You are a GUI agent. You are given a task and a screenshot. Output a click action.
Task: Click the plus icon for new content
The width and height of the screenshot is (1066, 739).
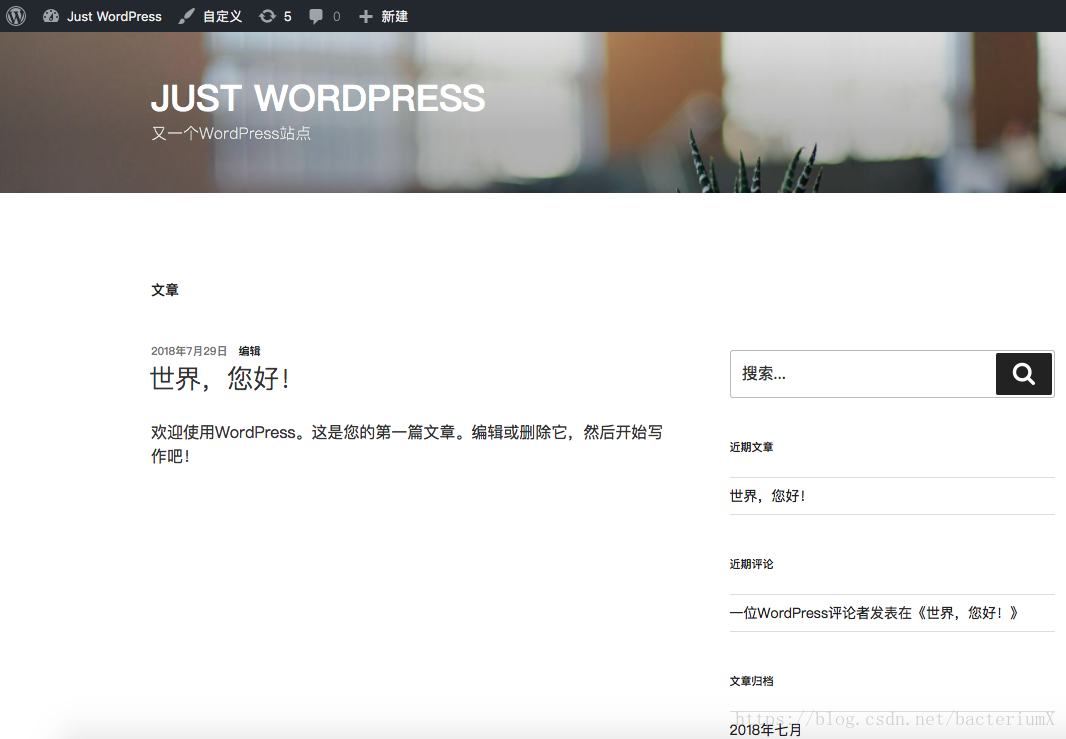[x=366, y=16]
